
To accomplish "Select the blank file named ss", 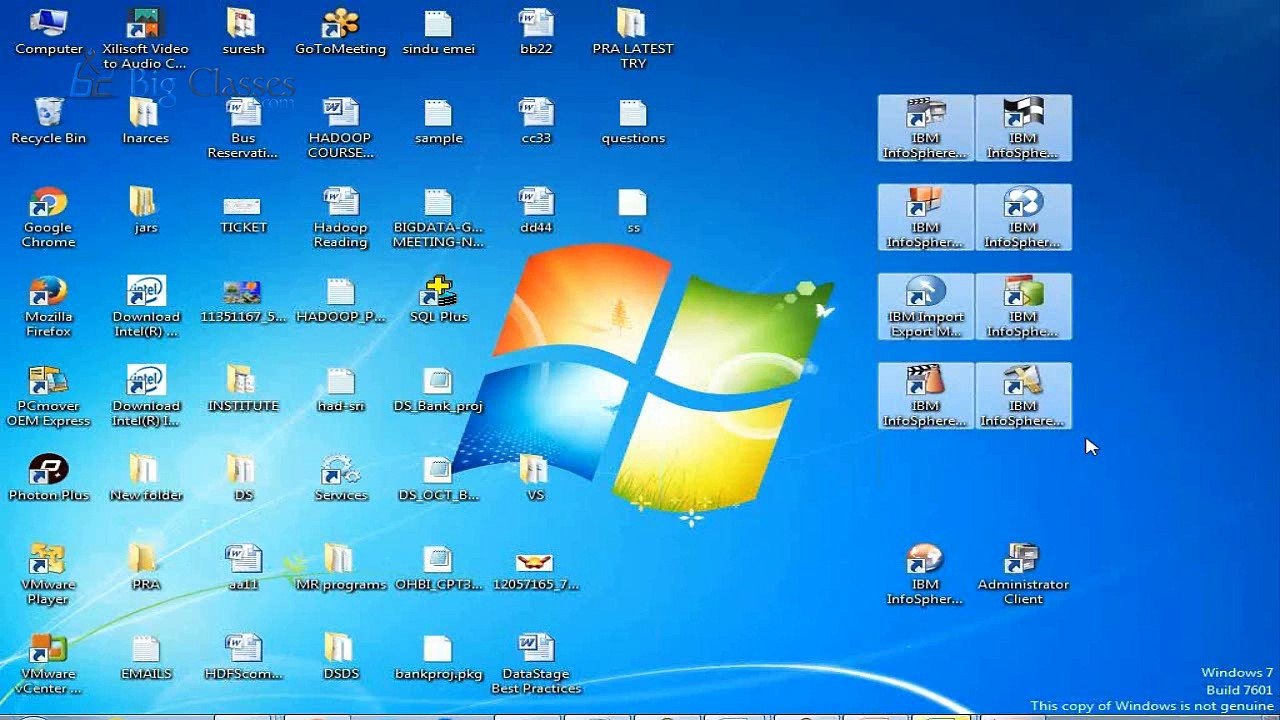I will coord(633,211).
